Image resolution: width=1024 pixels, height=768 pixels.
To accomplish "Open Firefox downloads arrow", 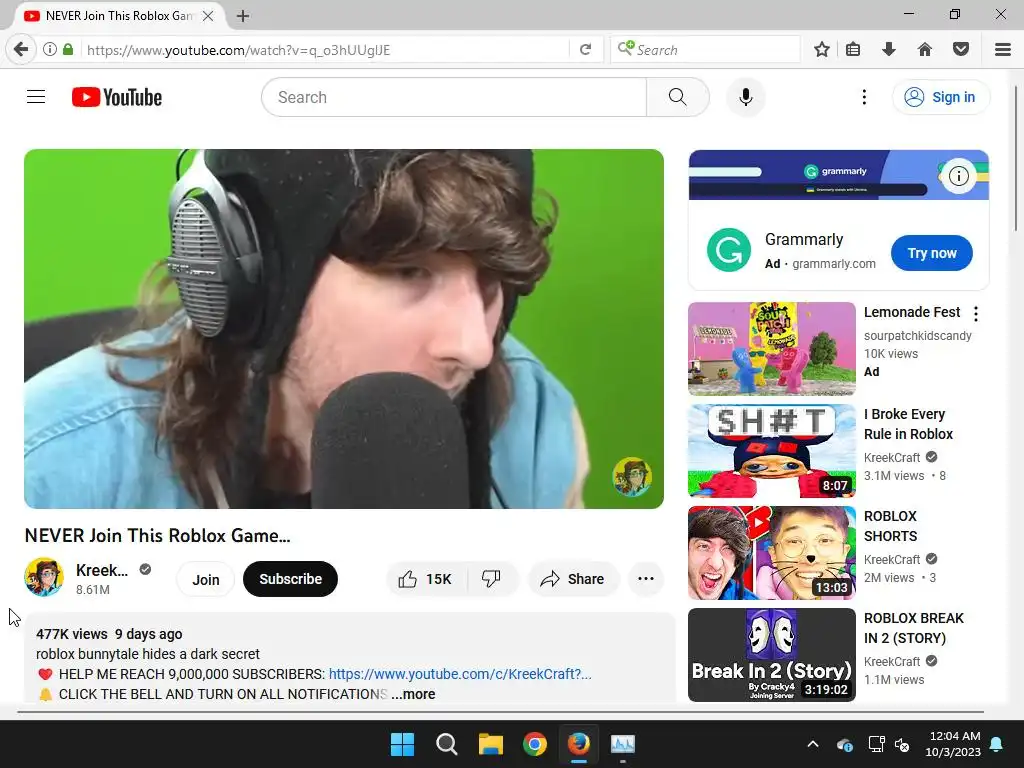I will (x=888, y=50).
